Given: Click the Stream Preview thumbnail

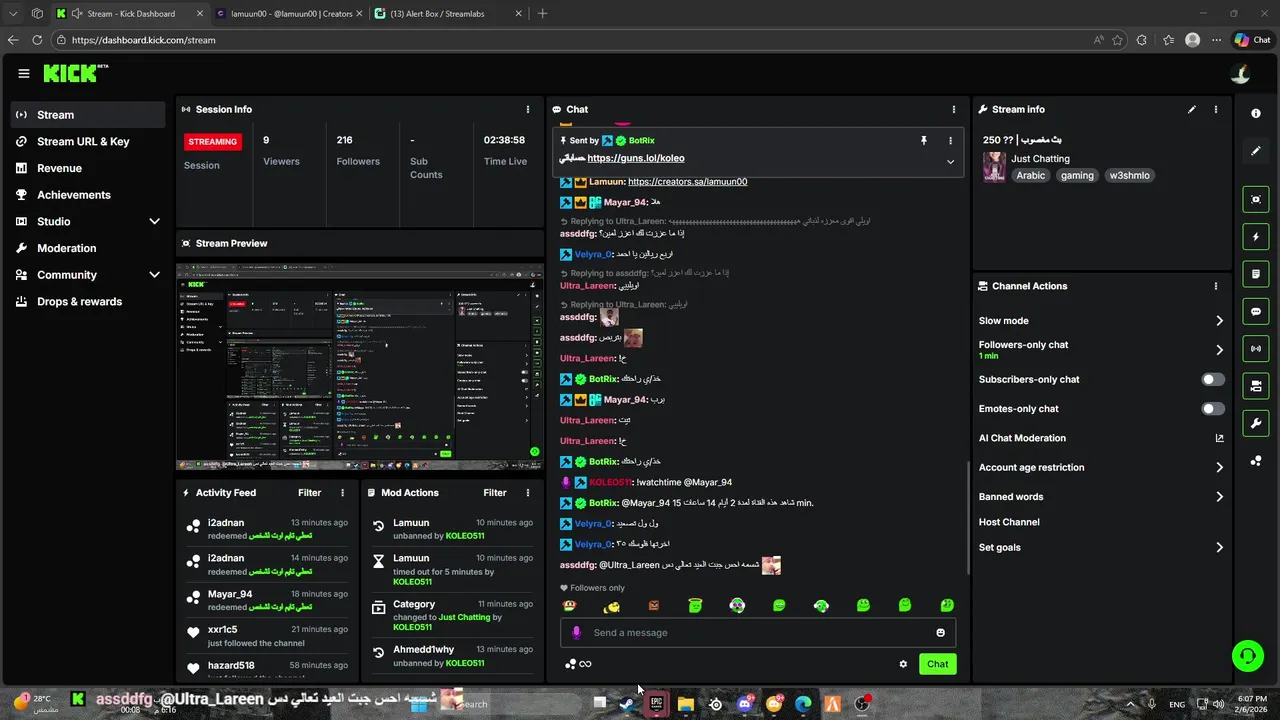Looking at the screenshot, I should pyautogui.click(x=360, y=367).
